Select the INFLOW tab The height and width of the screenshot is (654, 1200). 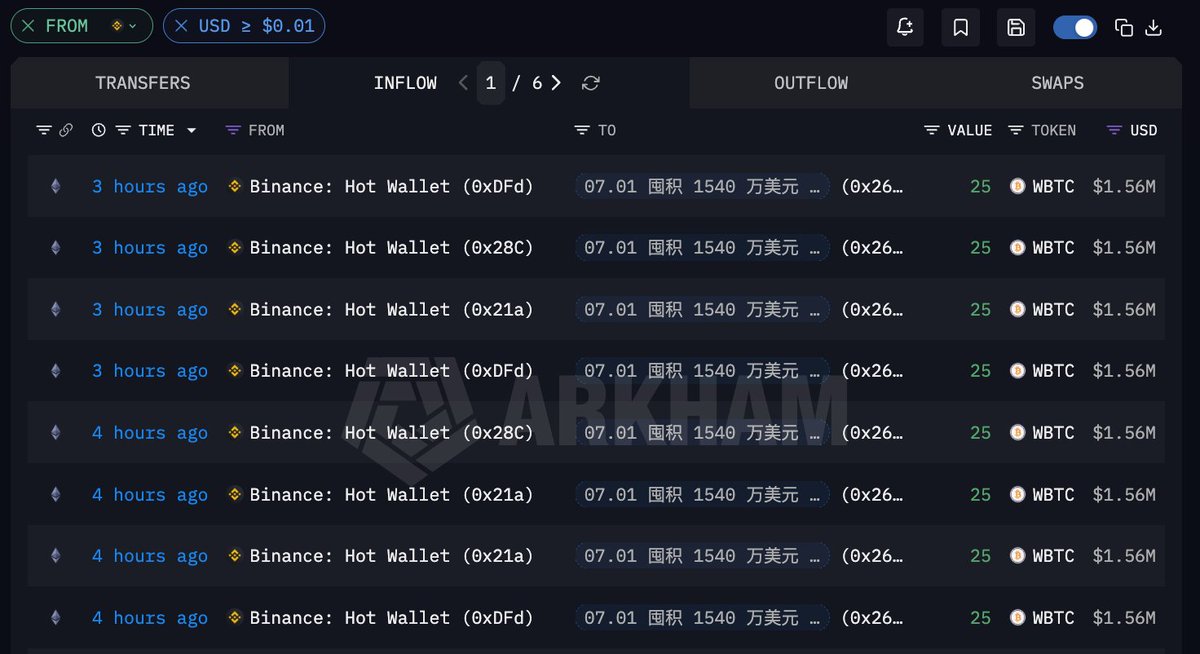[405, 83]
